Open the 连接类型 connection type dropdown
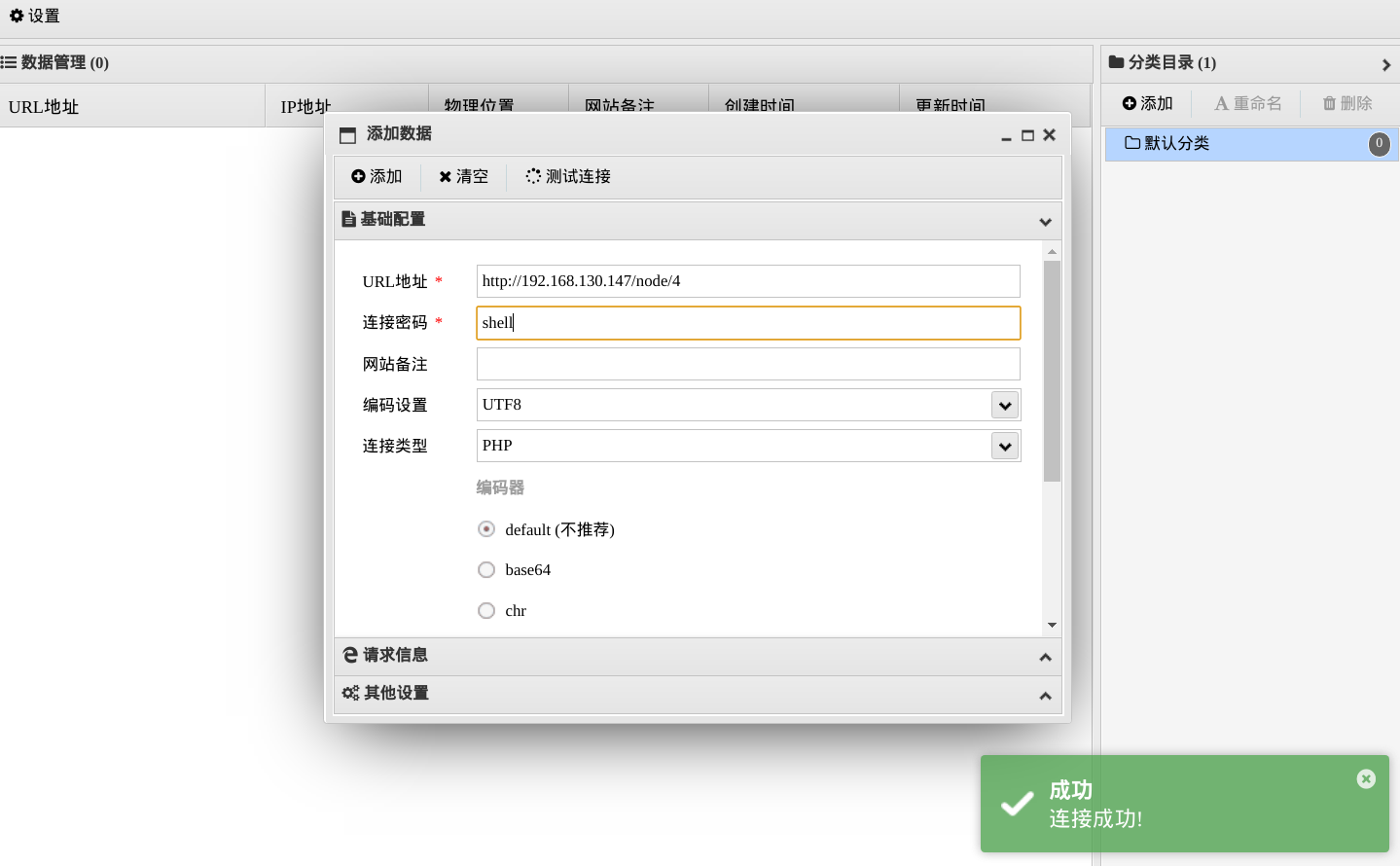 click(1004, 446)
